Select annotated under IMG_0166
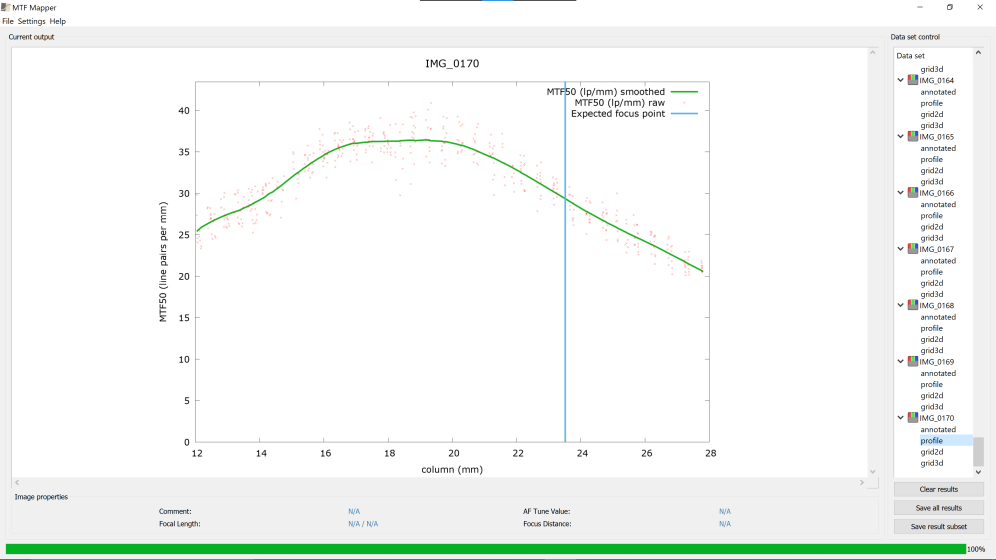This screenshot has height=560, width=996. coord(938,204)
